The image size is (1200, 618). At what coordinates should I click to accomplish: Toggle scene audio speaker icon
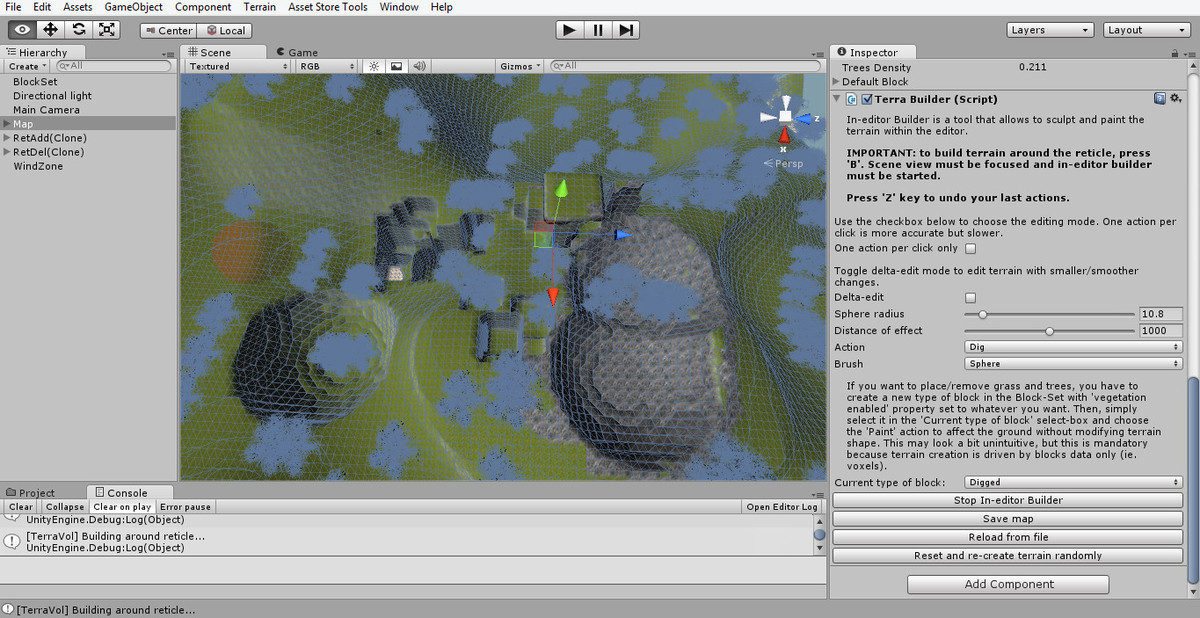[x=419, y=66]
